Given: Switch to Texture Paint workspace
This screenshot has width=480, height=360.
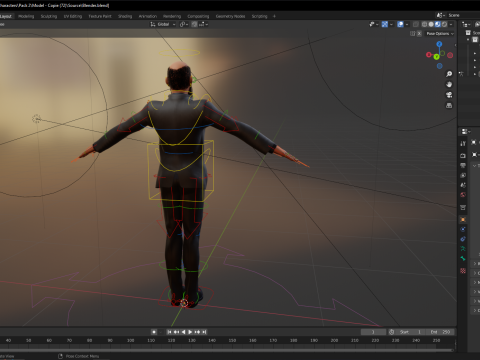Looking at the screenshot, I should [100, 16].
